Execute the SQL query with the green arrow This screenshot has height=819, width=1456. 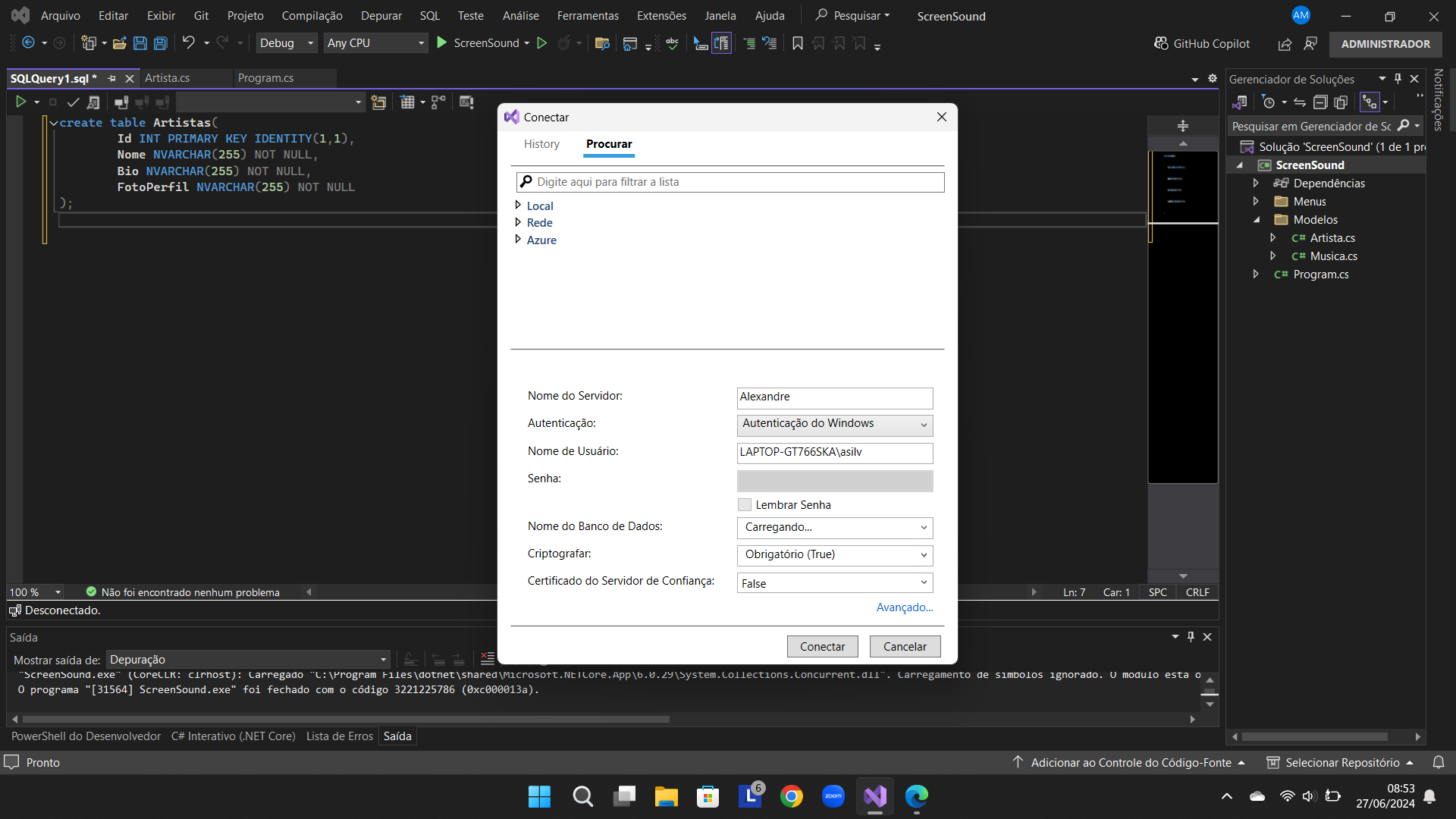[x=20, y=102]
